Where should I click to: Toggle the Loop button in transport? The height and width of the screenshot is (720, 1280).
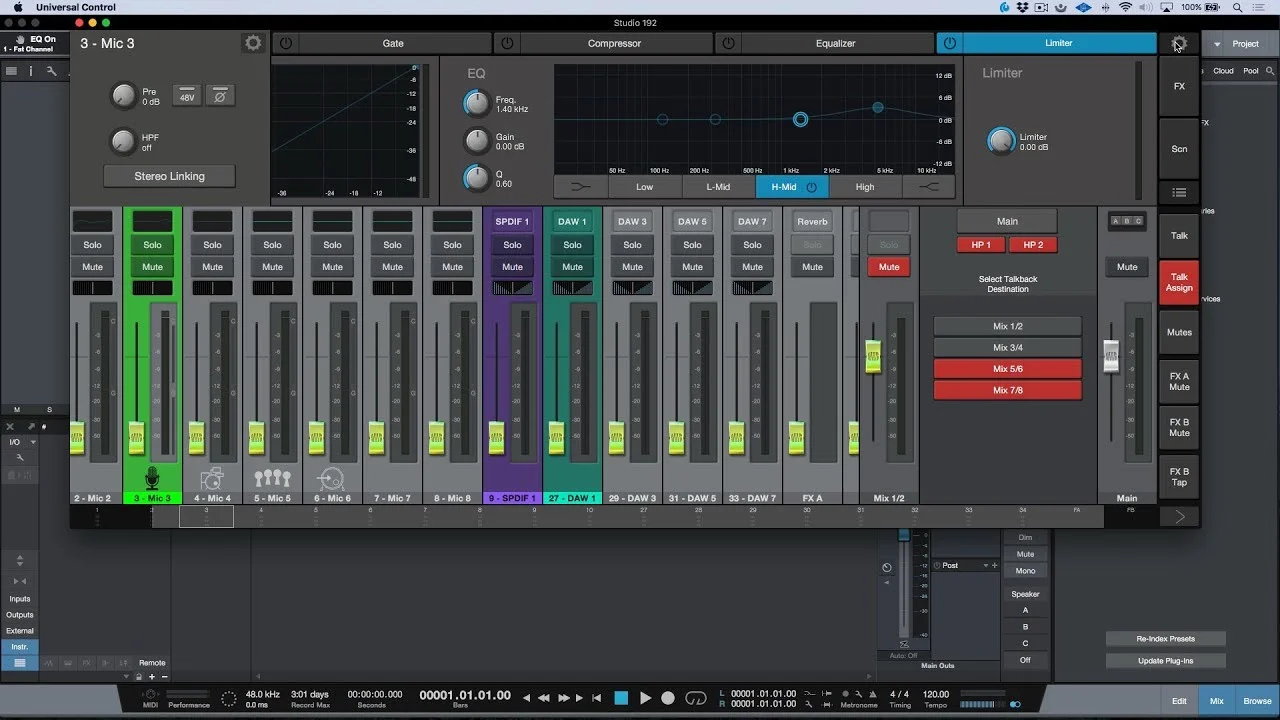click(x=696, y=698)
